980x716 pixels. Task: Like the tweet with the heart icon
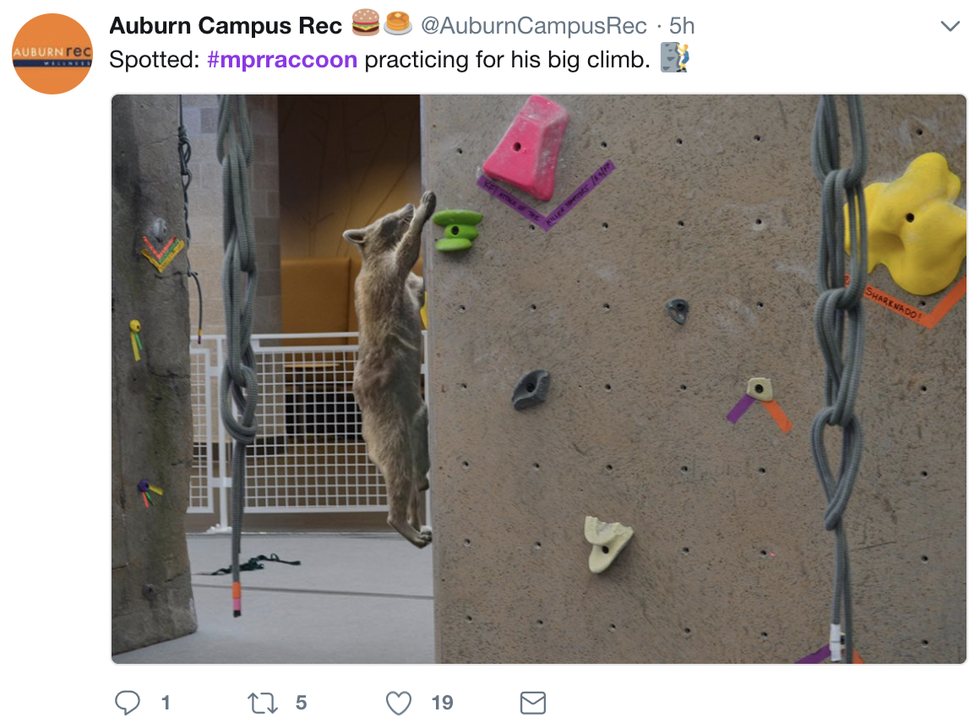click(x=398, y=703)
